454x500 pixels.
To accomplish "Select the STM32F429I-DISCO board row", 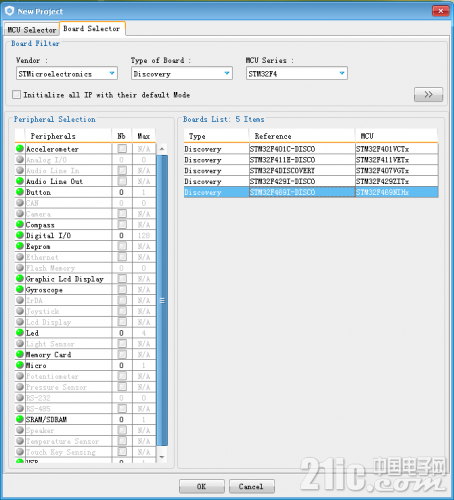I will coord(311,181).
